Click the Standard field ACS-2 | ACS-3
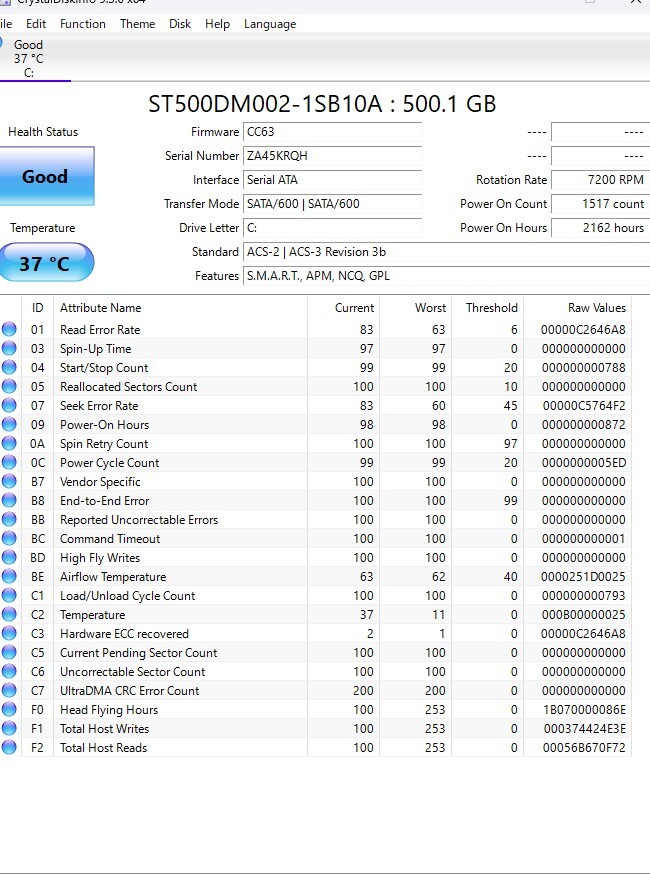 [x=446, y=252]
